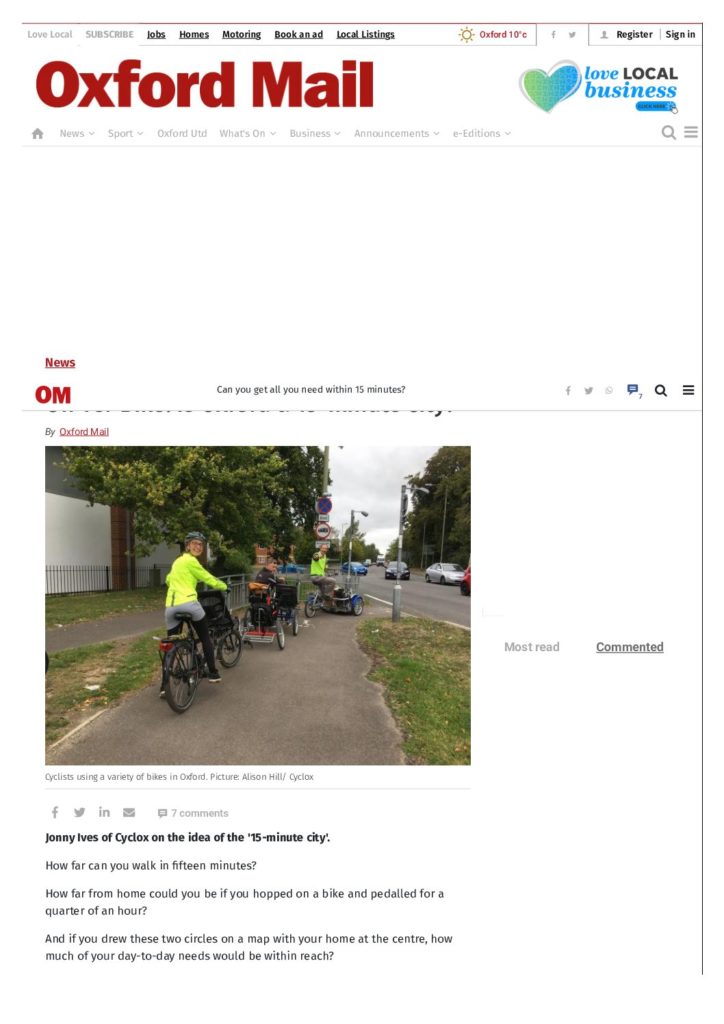Image resolution: width=724 pixels, height=1024 pixels.
Task: Share article via LinkedIn icon below picture
Action: pos(104,812)
